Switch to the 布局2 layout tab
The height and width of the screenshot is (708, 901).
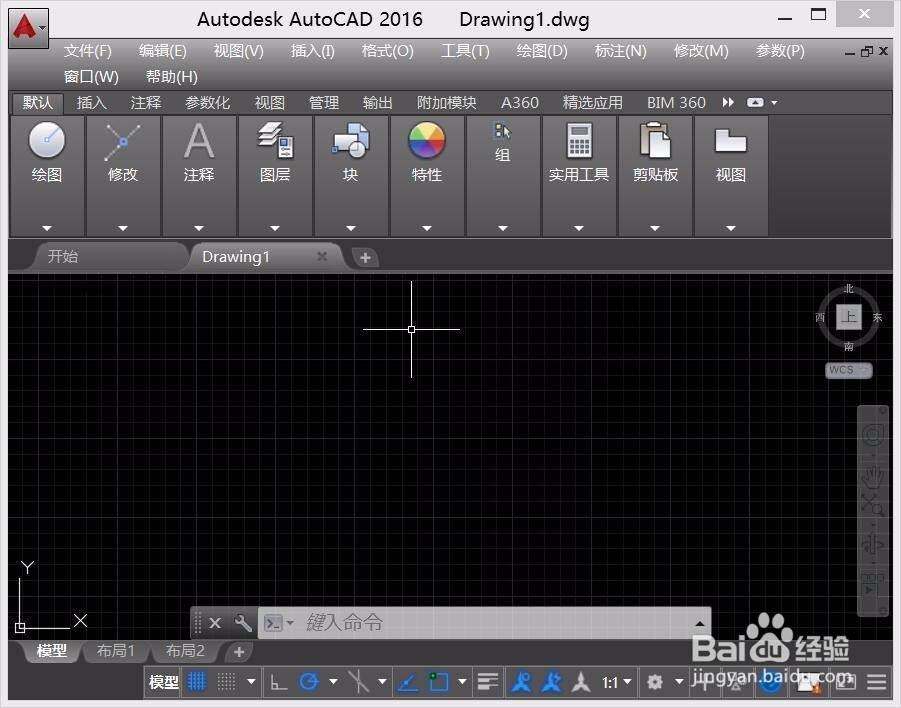[x=185, y=651]
